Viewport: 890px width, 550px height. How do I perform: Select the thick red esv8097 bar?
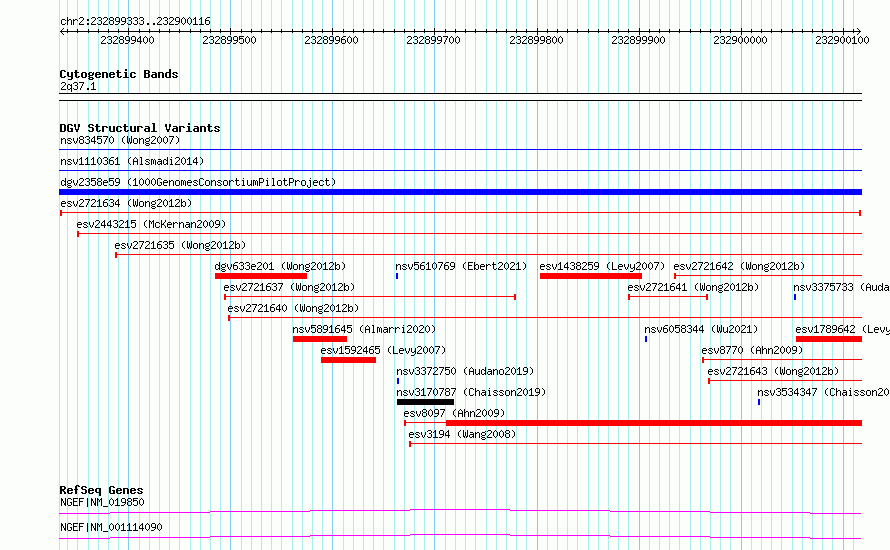[654, 423]
